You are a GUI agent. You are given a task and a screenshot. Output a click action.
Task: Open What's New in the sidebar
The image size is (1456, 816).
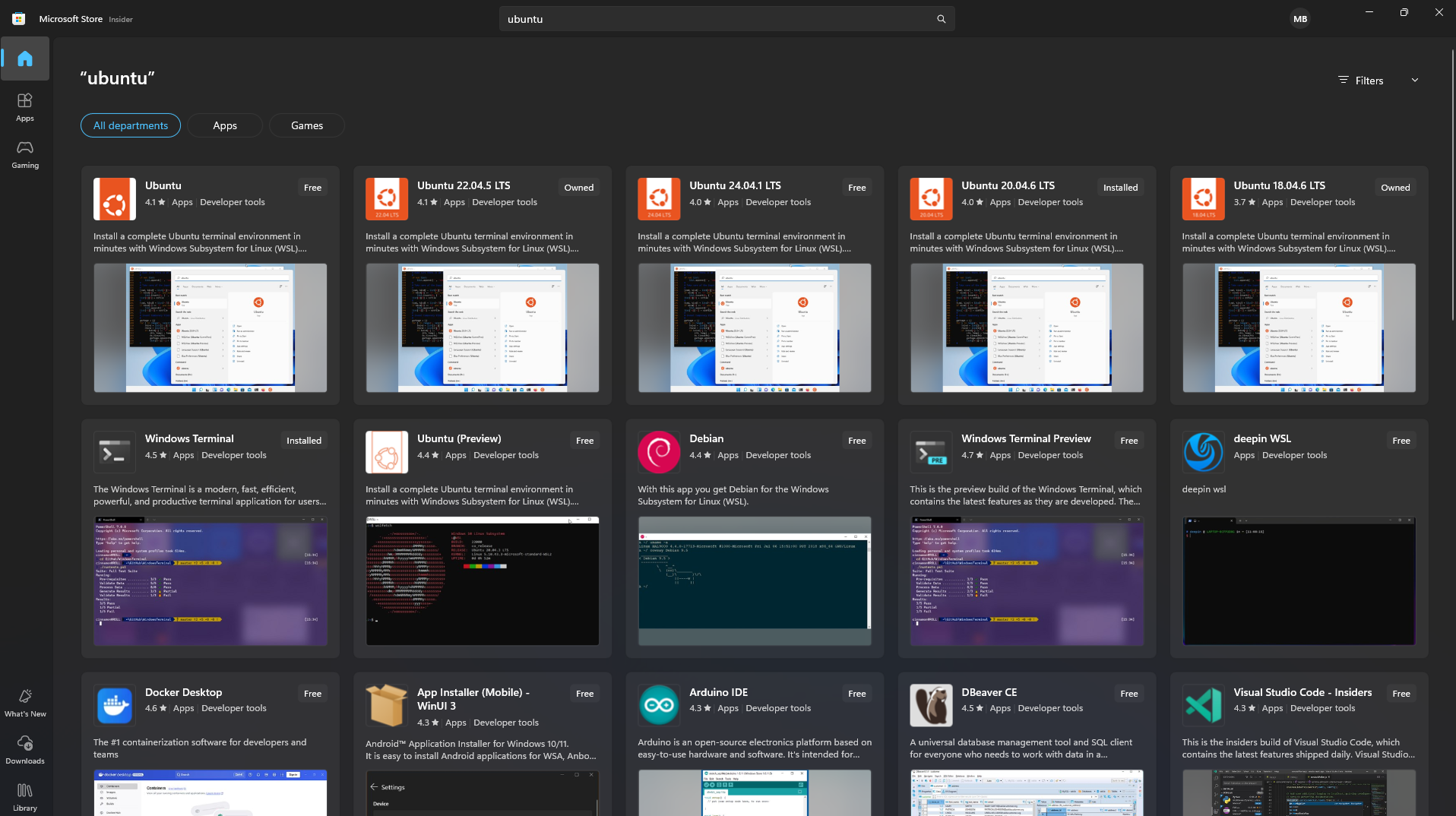coord(25,703)
